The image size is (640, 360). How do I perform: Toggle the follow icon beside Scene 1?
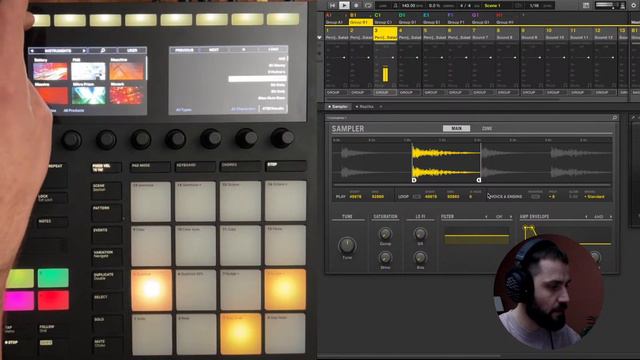518,5
